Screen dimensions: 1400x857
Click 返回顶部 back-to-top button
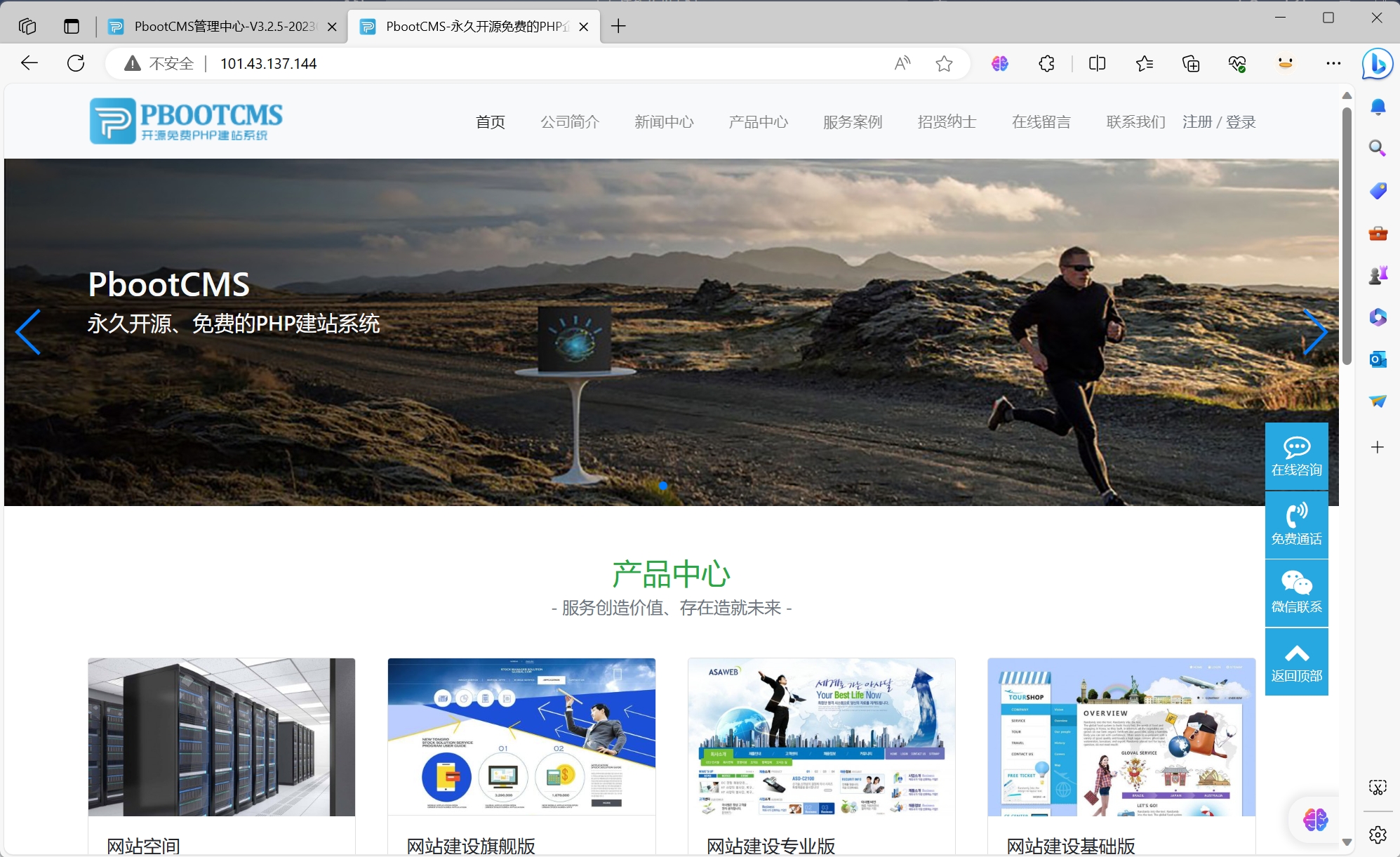[x=1296, y=662]
